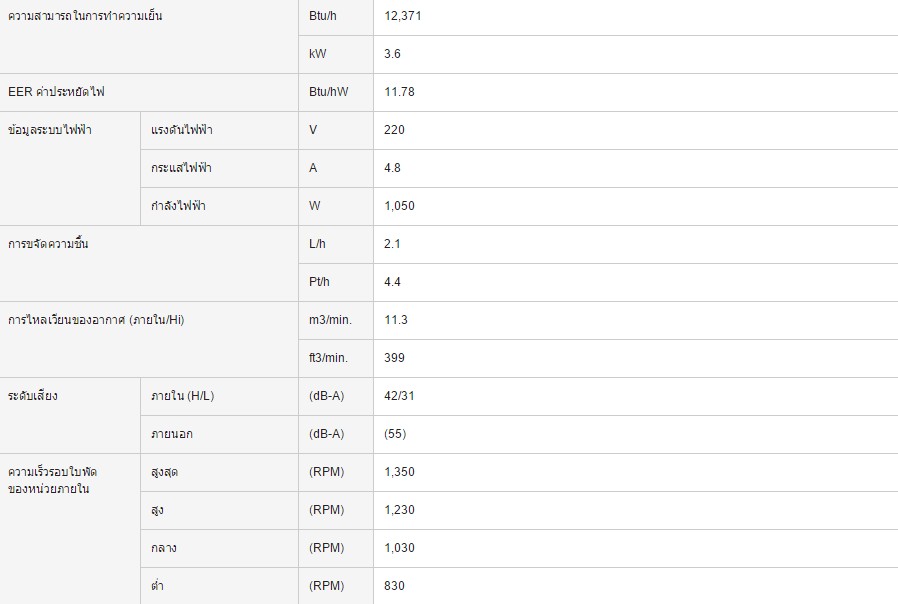Select the kW unit cell
The image size is (898, 604).
pos(336,54)
